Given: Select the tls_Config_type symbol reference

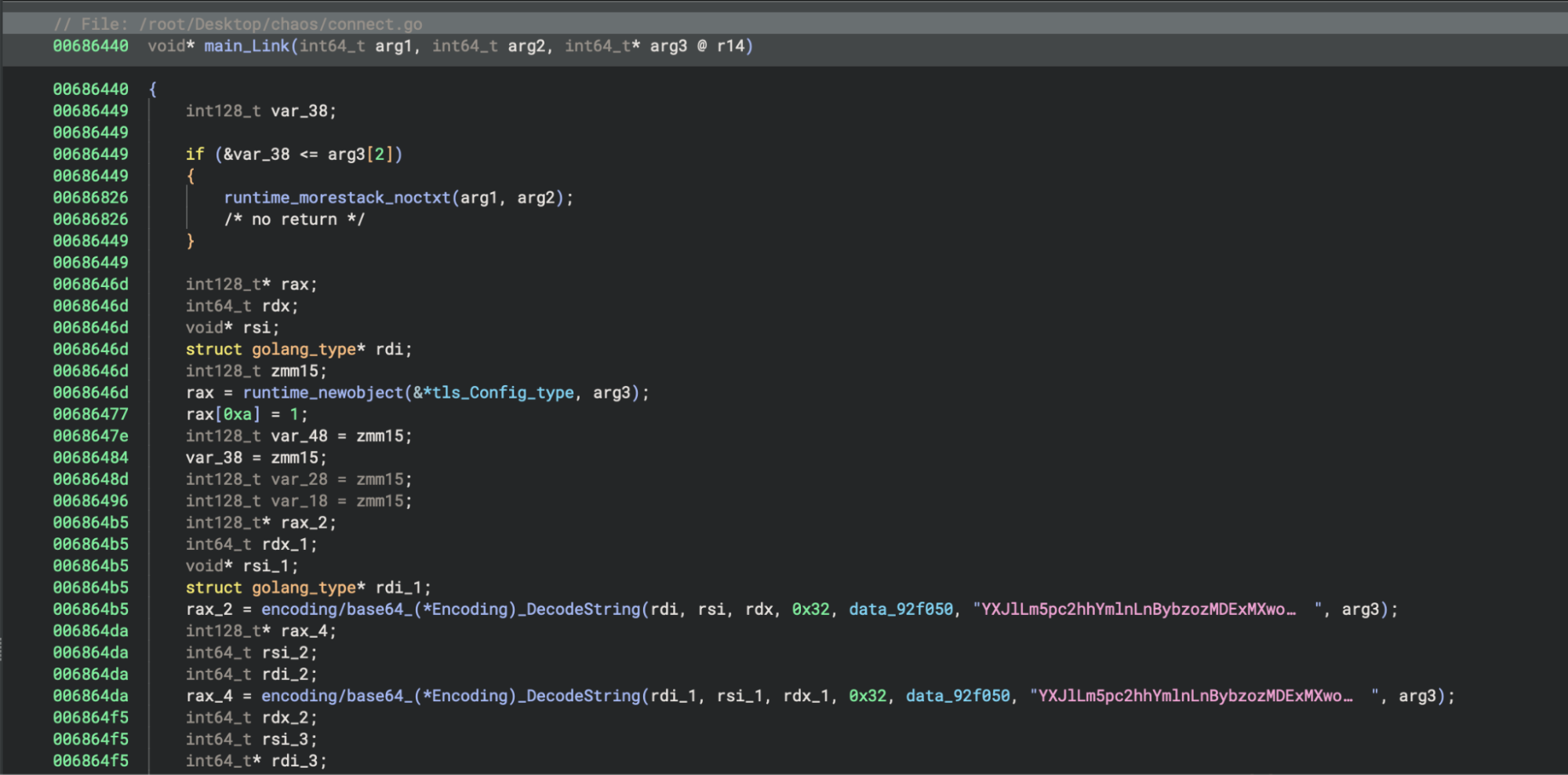Looking at the screenshot, I should pos(503,392).
